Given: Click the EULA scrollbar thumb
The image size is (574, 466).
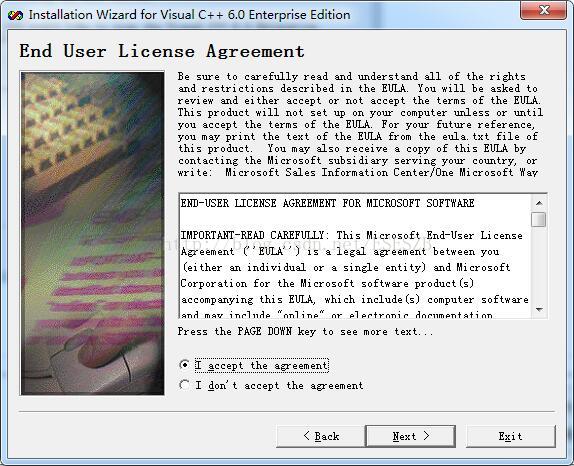Looking at the screenshot, I should click(538, 219).
